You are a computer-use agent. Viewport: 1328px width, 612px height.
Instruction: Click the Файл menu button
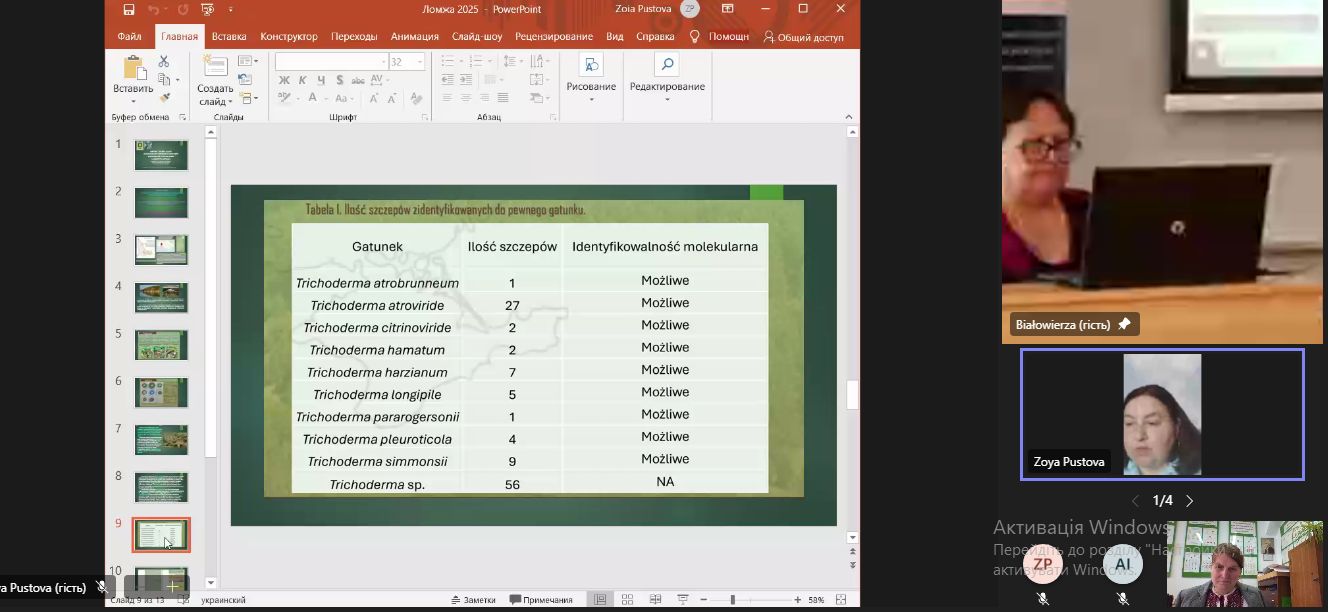[x=129, y=37]
